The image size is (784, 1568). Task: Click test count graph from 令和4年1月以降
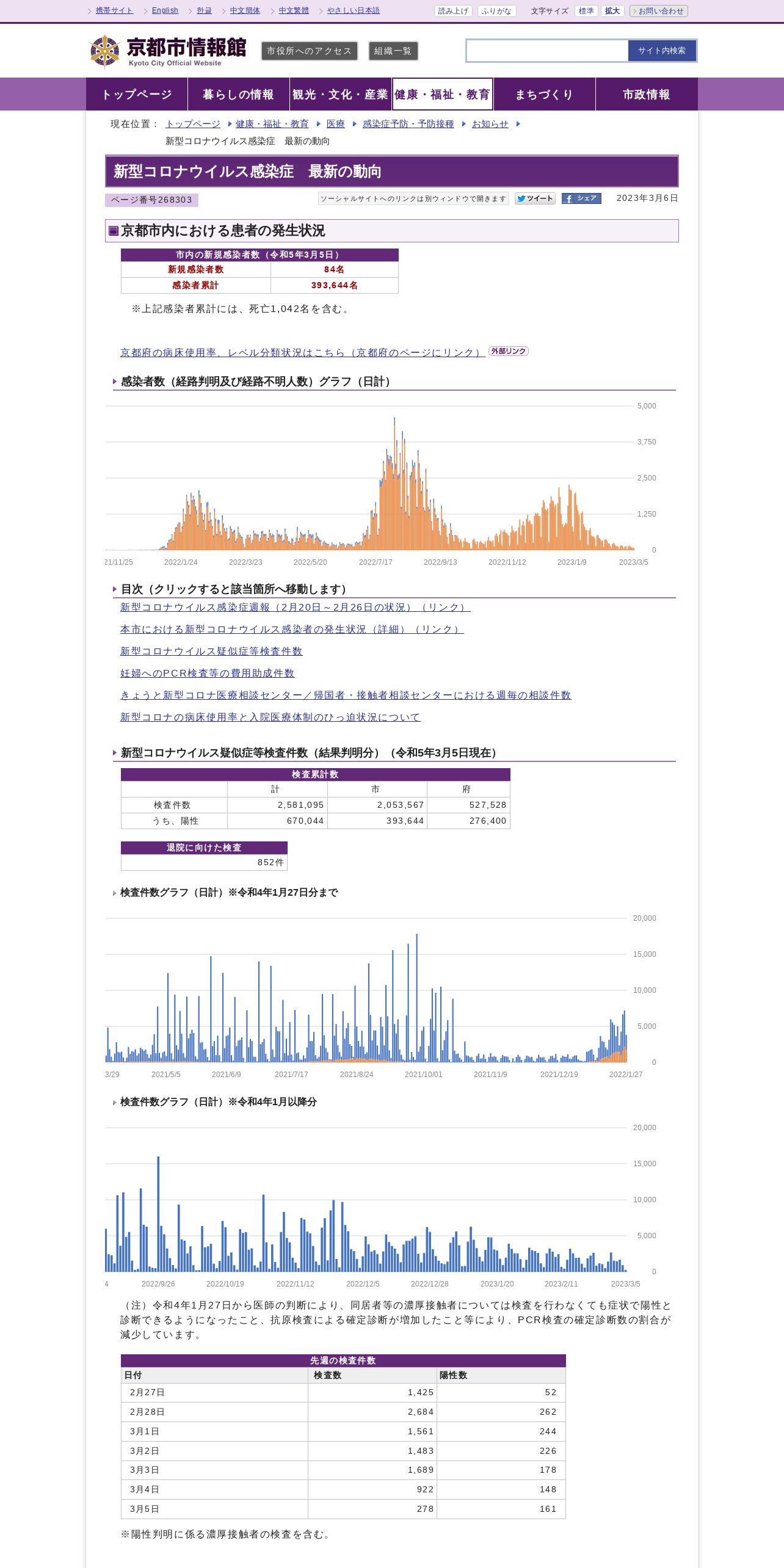pyautogui.click(x=382, y=1206)
